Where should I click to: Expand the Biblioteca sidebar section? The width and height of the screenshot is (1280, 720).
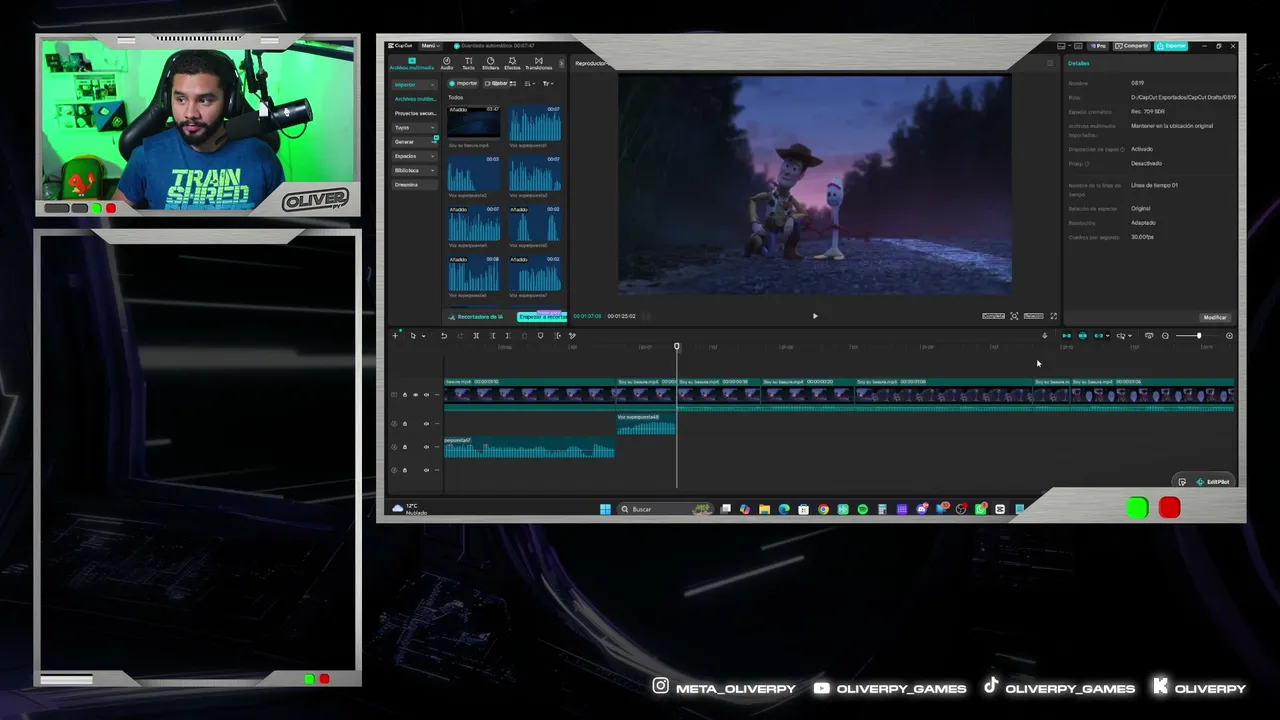pos(414,170)
